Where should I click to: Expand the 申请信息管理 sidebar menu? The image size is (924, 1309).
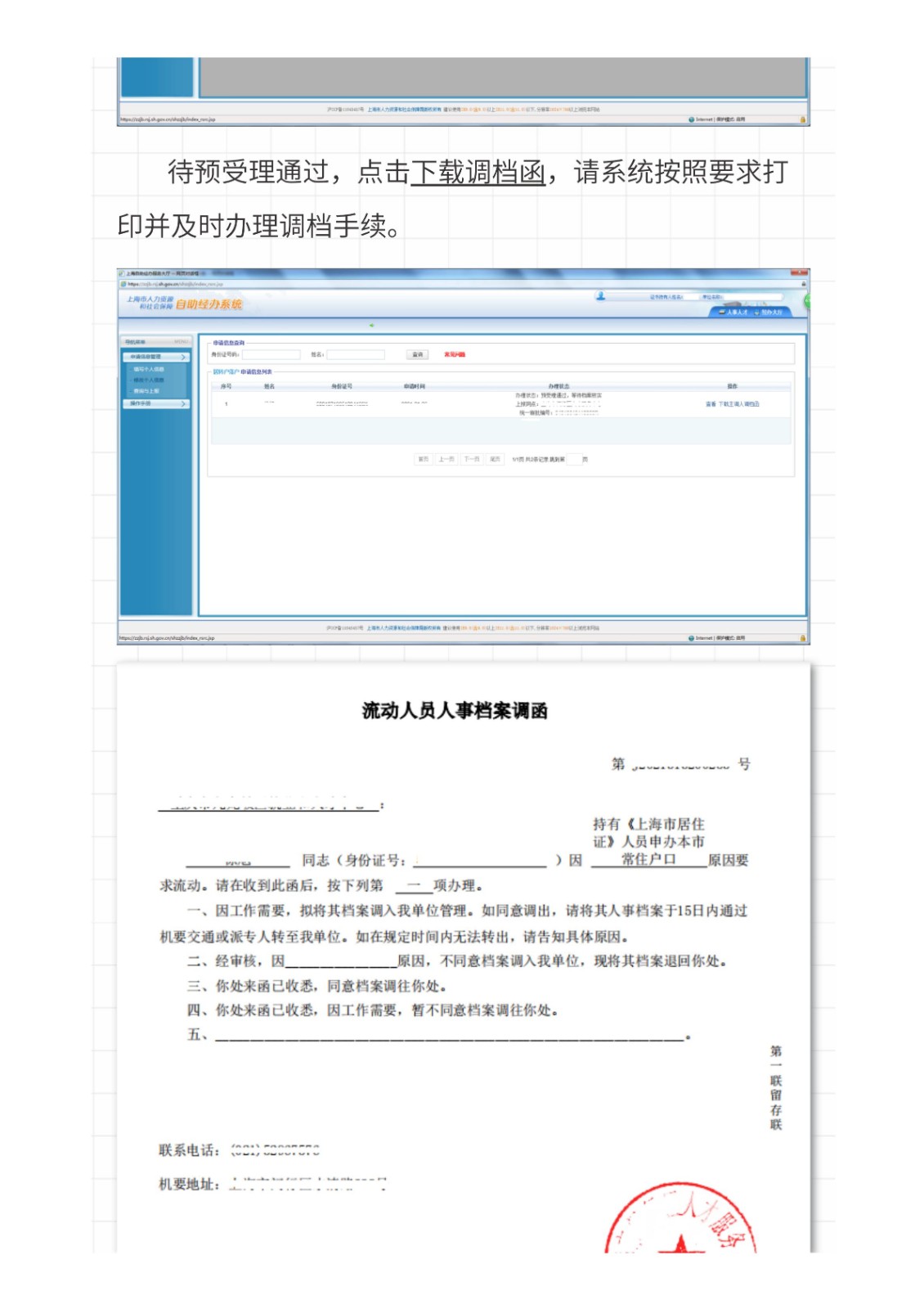tap(156, 358)
